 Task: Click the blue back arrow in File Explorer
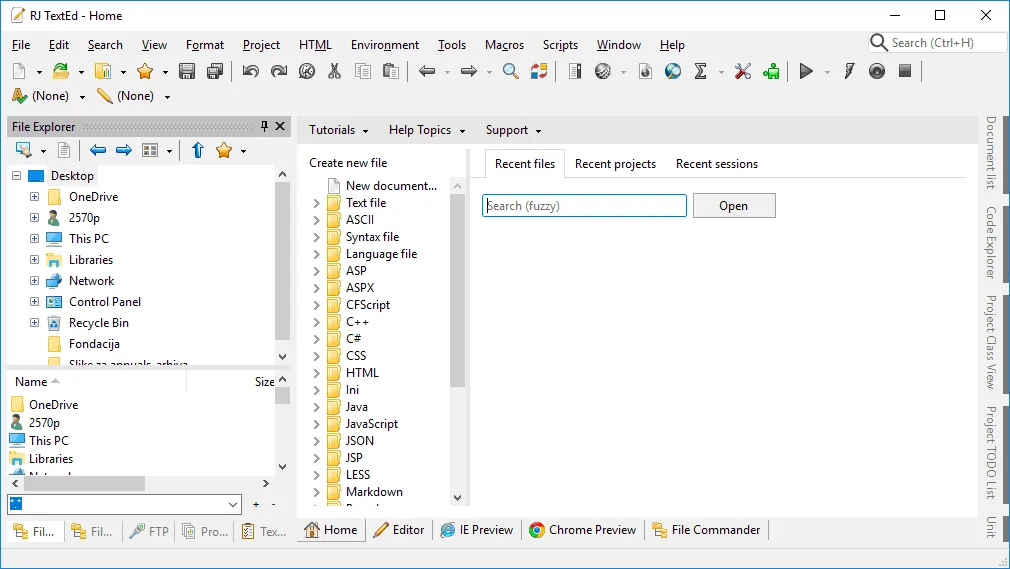[98, 150]
